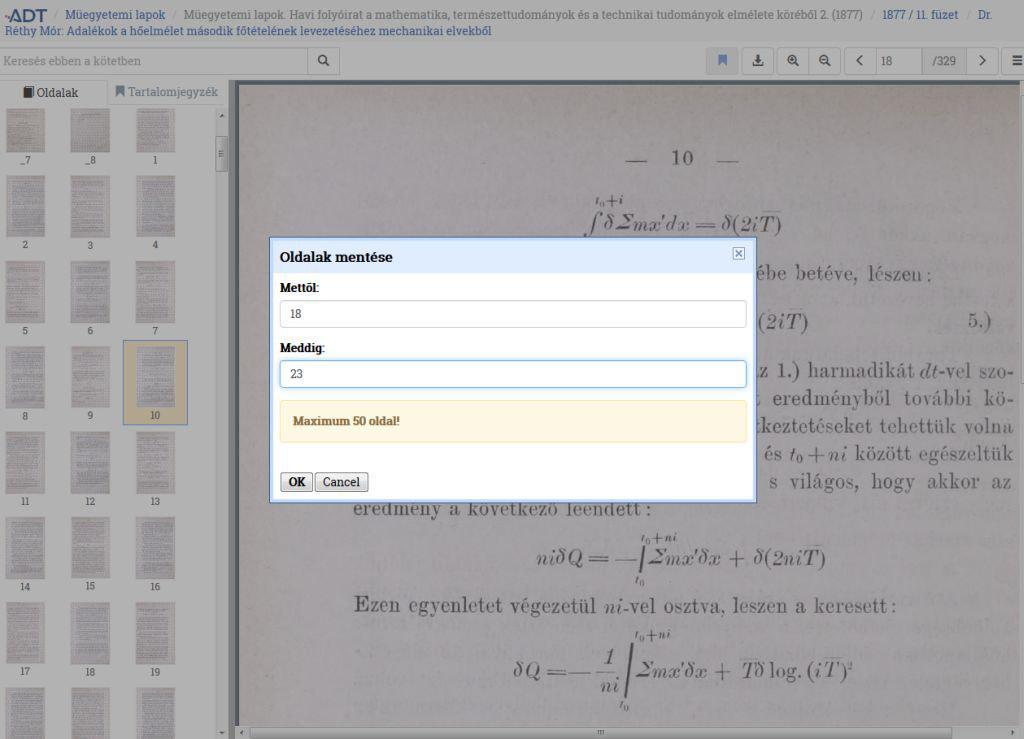The width and height of the screenshot is (1024, 739).
Task: Open the 1877 / 11. füzet breadcrumb link
Action: pyautogui.click(x=920, y=14)
